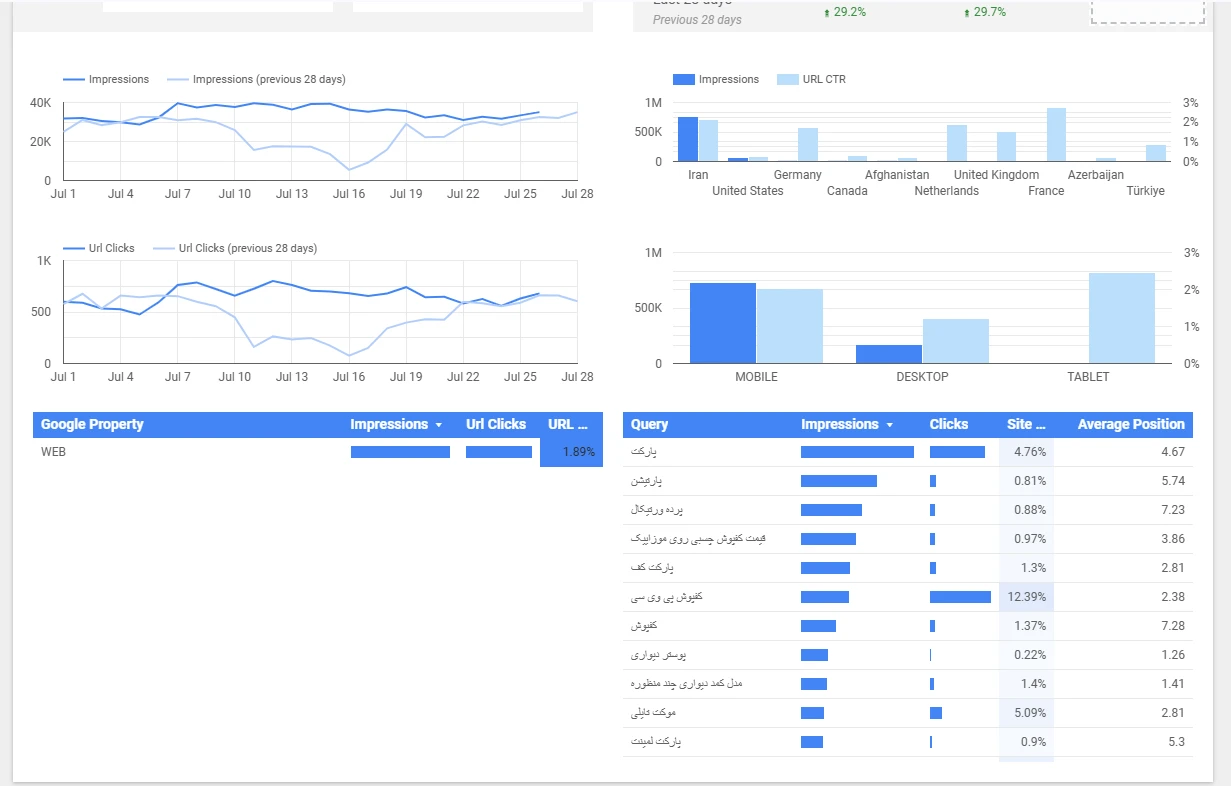Image resolution: width=1231 pixels, height=786 pixels.
Task: Click the 7.28 average position value
Action: pos(1173,626)
